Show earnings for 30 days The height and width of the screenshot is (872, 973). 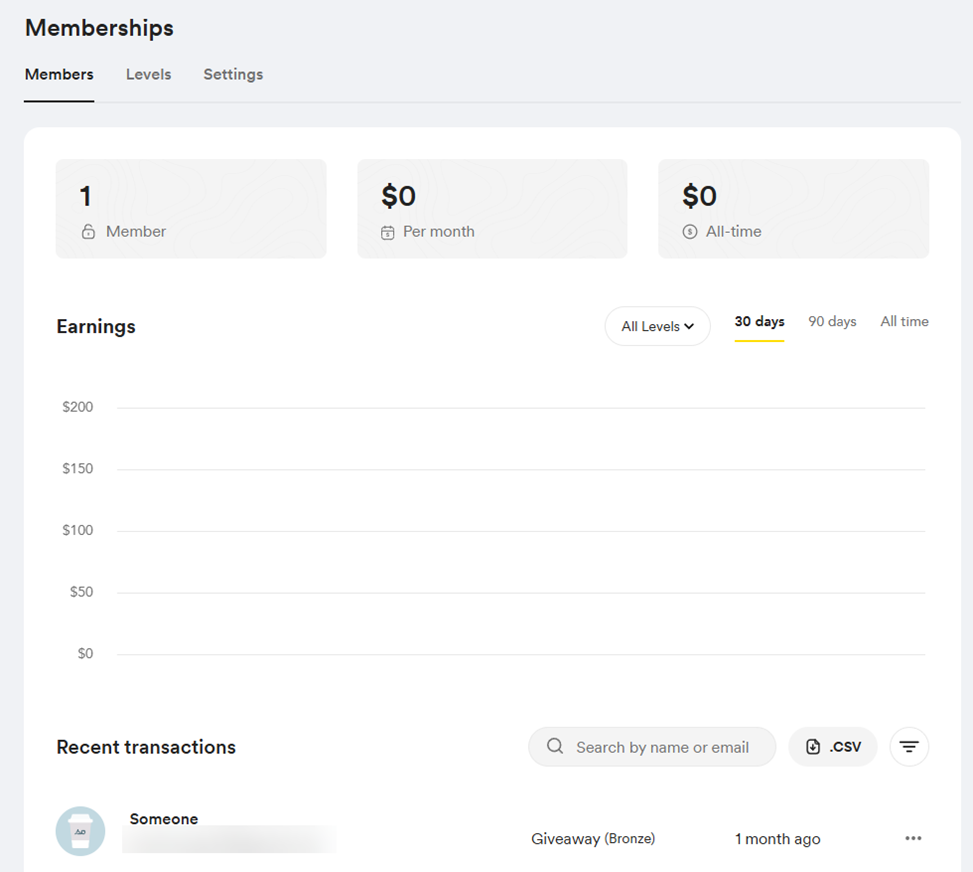pos(759,321)
